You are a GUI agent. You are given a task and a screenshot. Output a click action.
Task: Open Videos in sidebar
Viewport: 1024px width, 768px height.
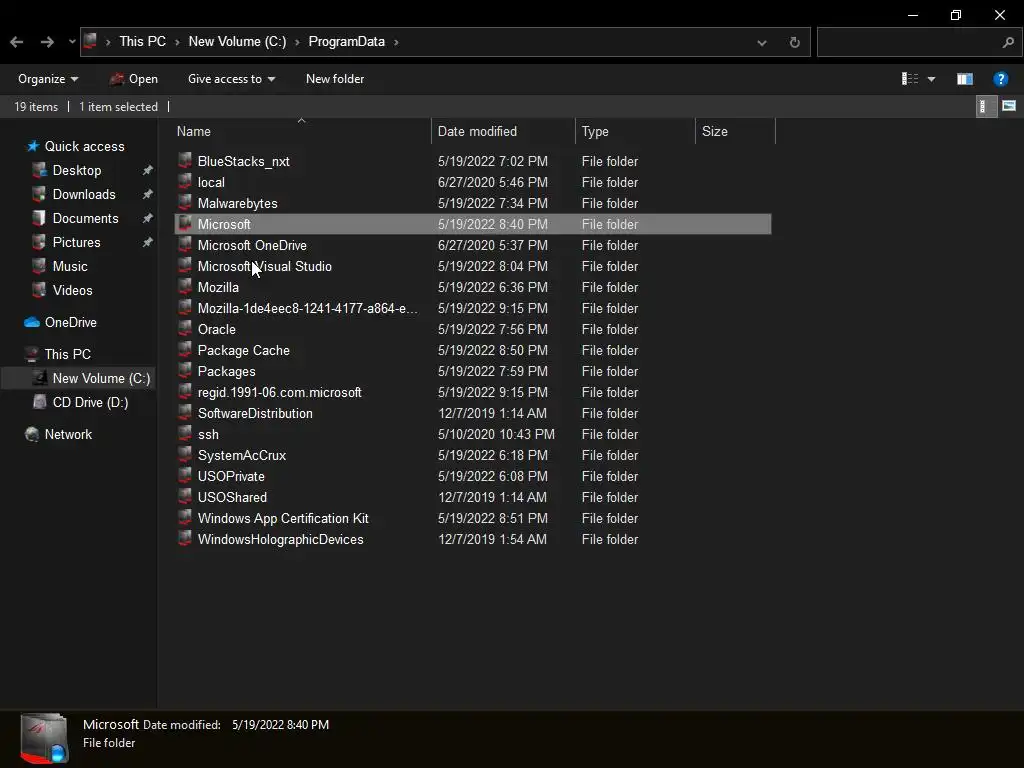pos(72,291)
